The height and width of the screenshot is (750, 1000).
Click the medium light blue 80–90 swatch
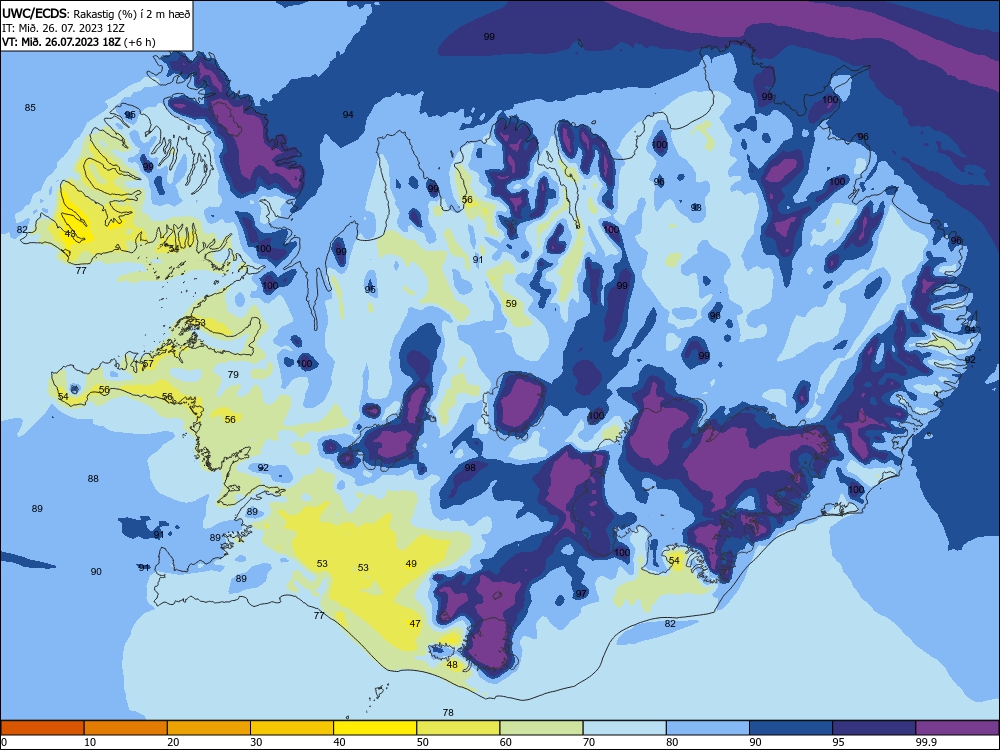click(708, 728)
